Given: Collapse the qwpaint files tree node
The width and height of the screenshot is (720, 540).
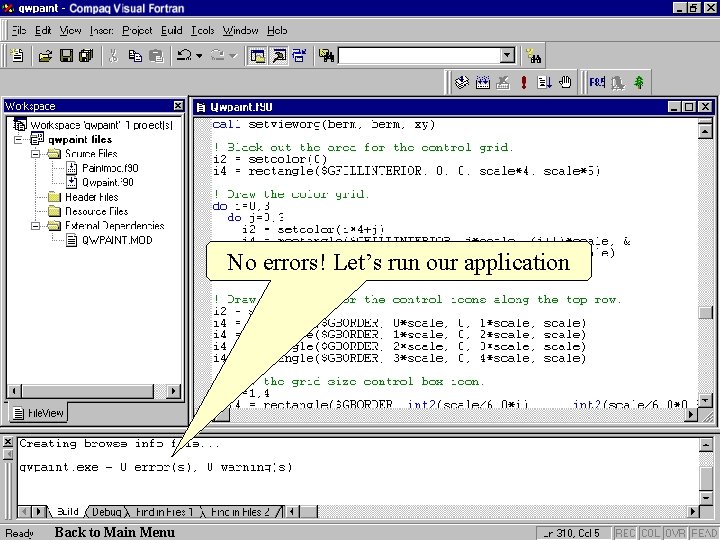Looking at the screenshot, I should coord(18,139).
